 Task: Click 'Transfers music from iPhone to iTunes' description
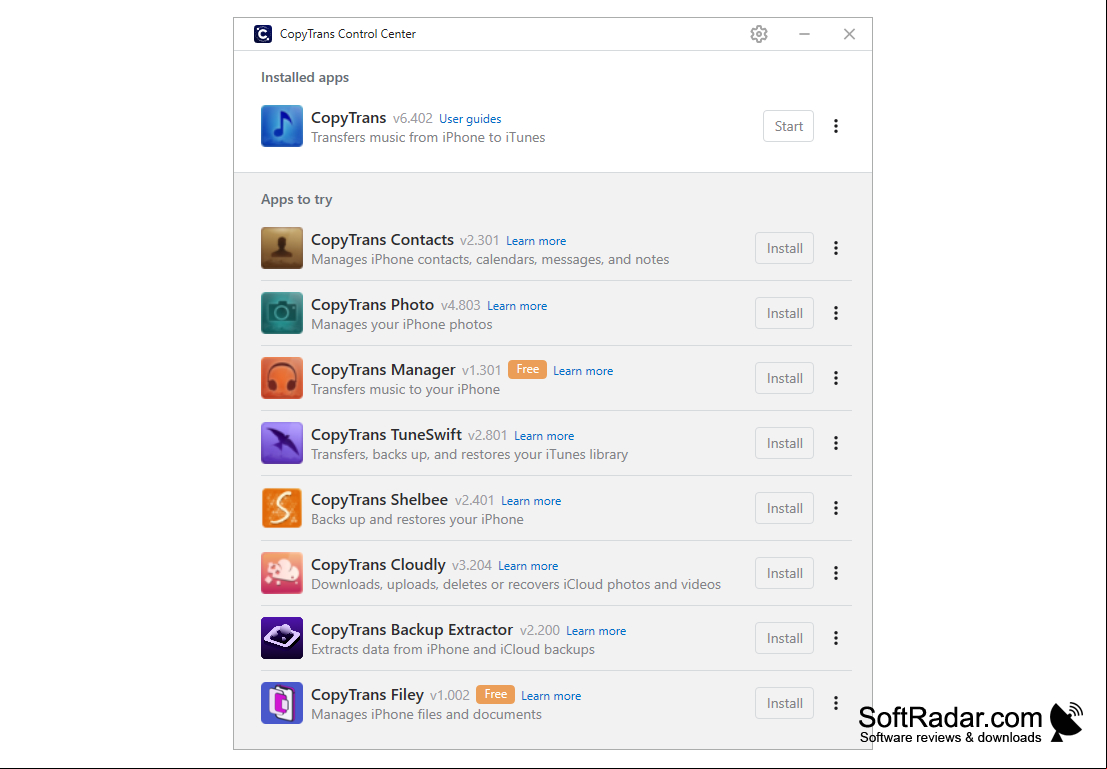pos(428,138)
